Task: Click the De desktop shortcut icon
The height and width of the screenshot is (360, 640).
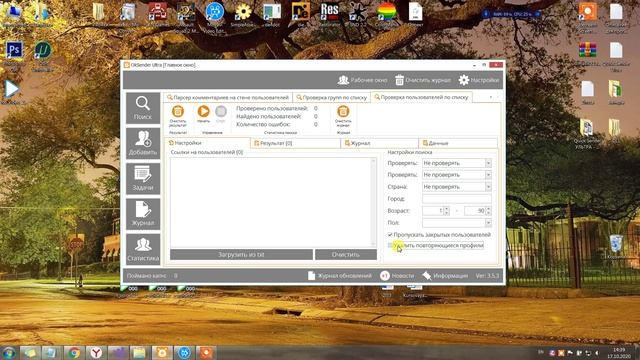Action: click(301, 12)
